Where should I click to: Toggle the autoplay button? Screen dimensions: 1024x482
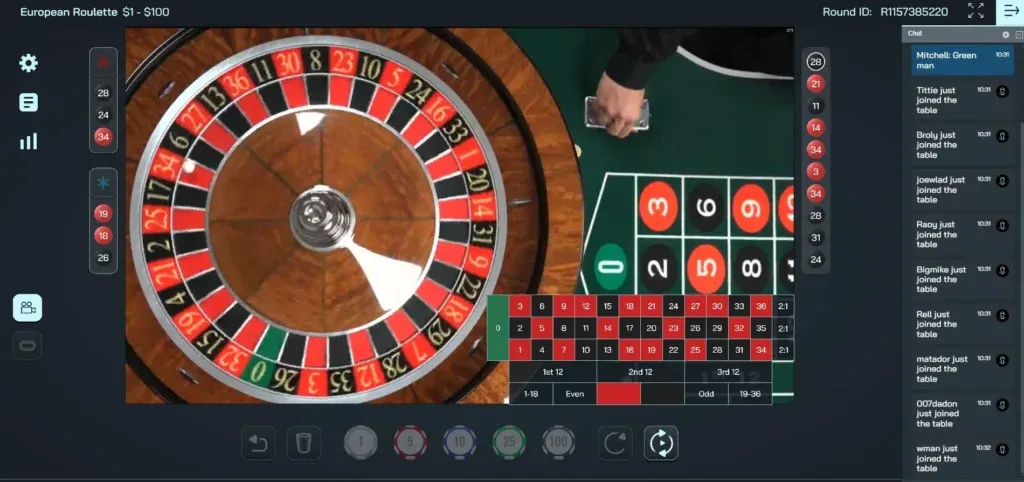(x=661, y=443)
